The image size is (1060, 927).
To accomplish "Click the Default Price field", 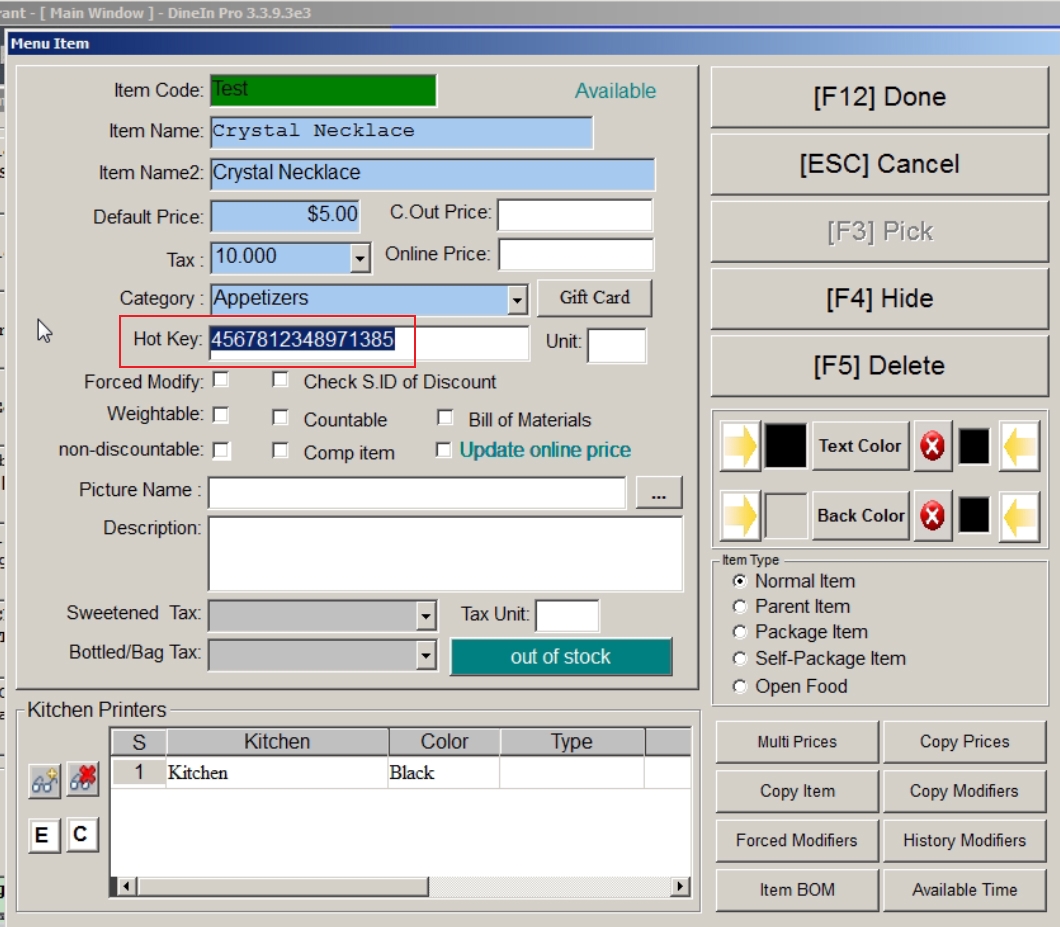I will coord(285,216).
